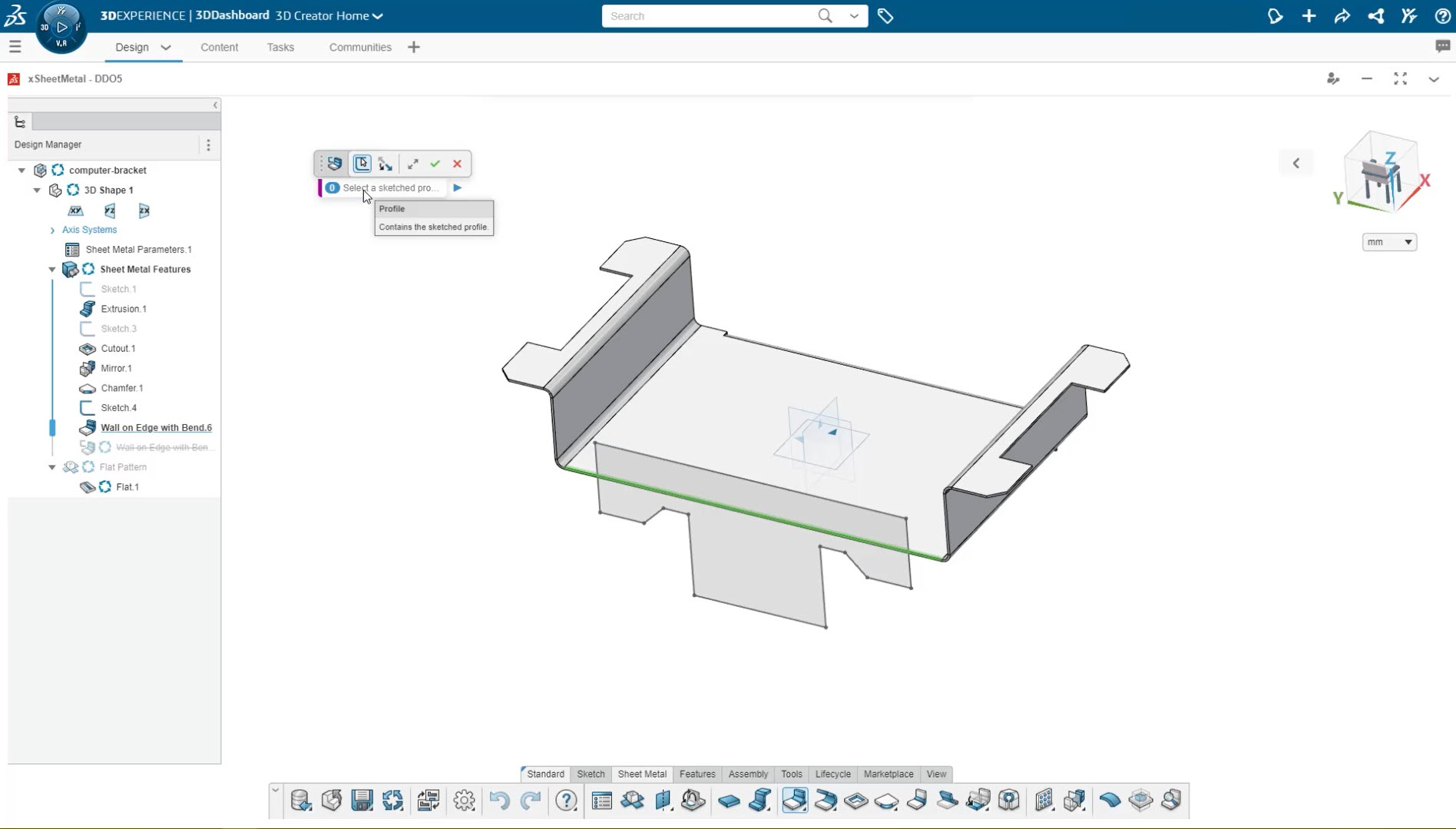Click the Update refresh arrows icon
1456x829 pixels.
(x=392, y=801)
